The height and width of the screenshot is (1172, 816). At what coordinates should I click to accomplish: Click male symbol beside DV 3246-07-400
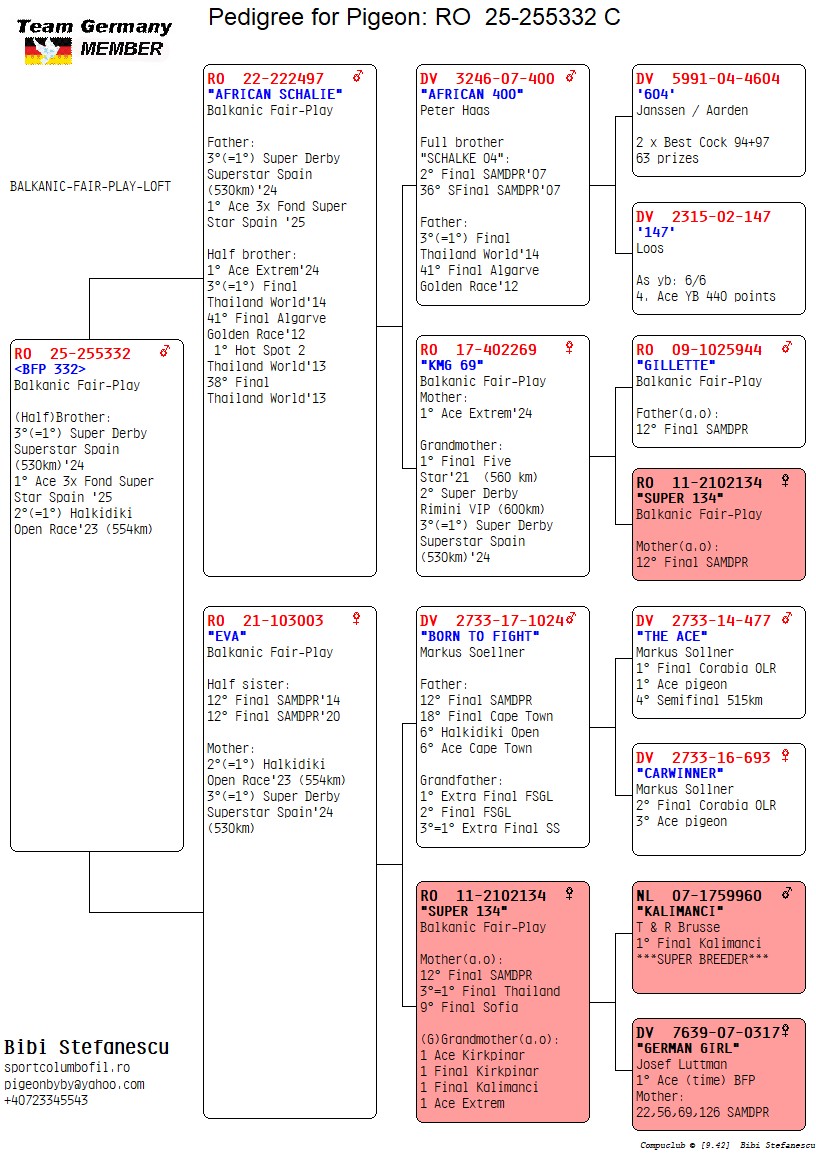(x=571, y=77)
